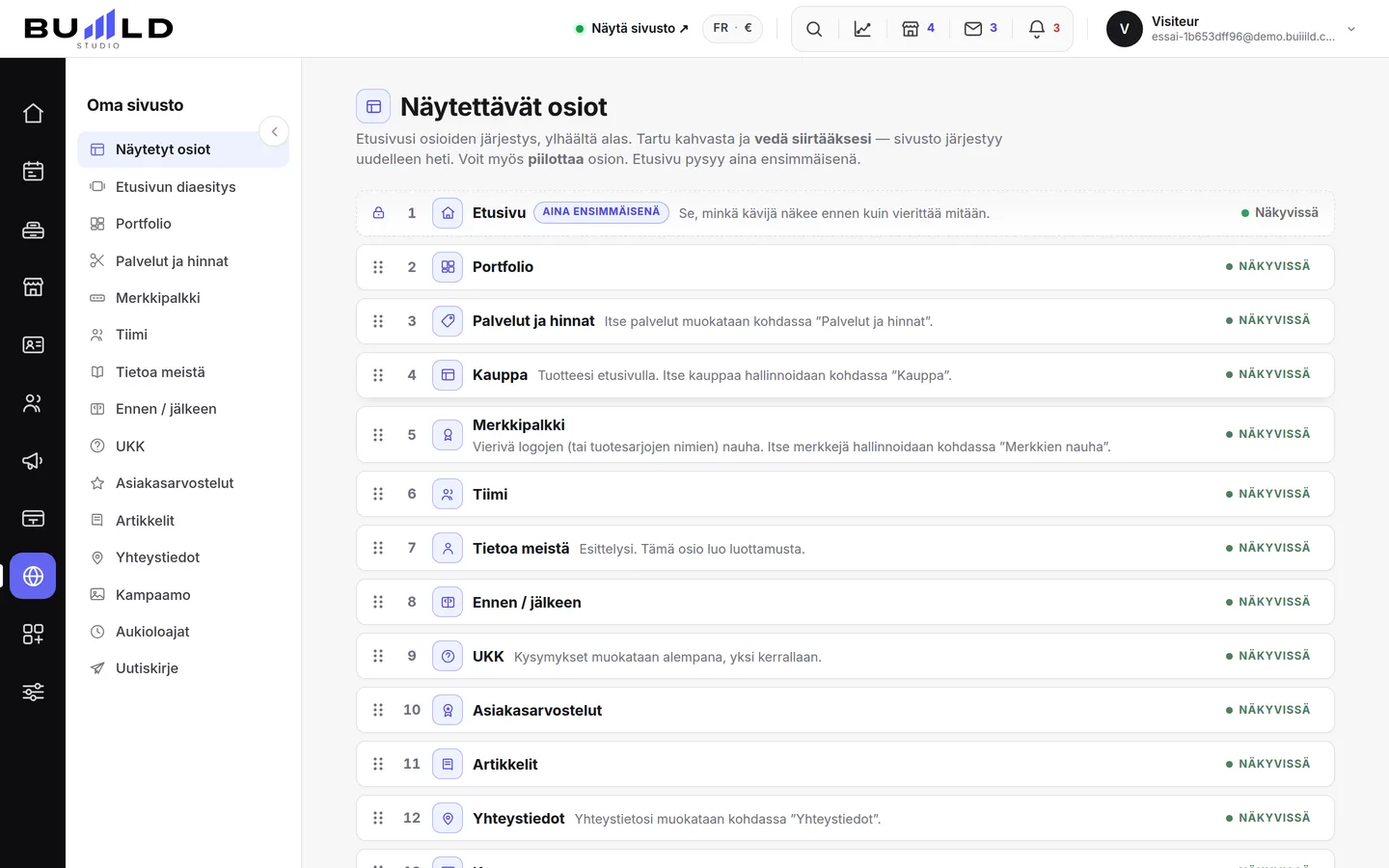This screenshot has height=868, width=1389.
Task: Open the sliders settings icon in left rail
Action: click(33, 692)
